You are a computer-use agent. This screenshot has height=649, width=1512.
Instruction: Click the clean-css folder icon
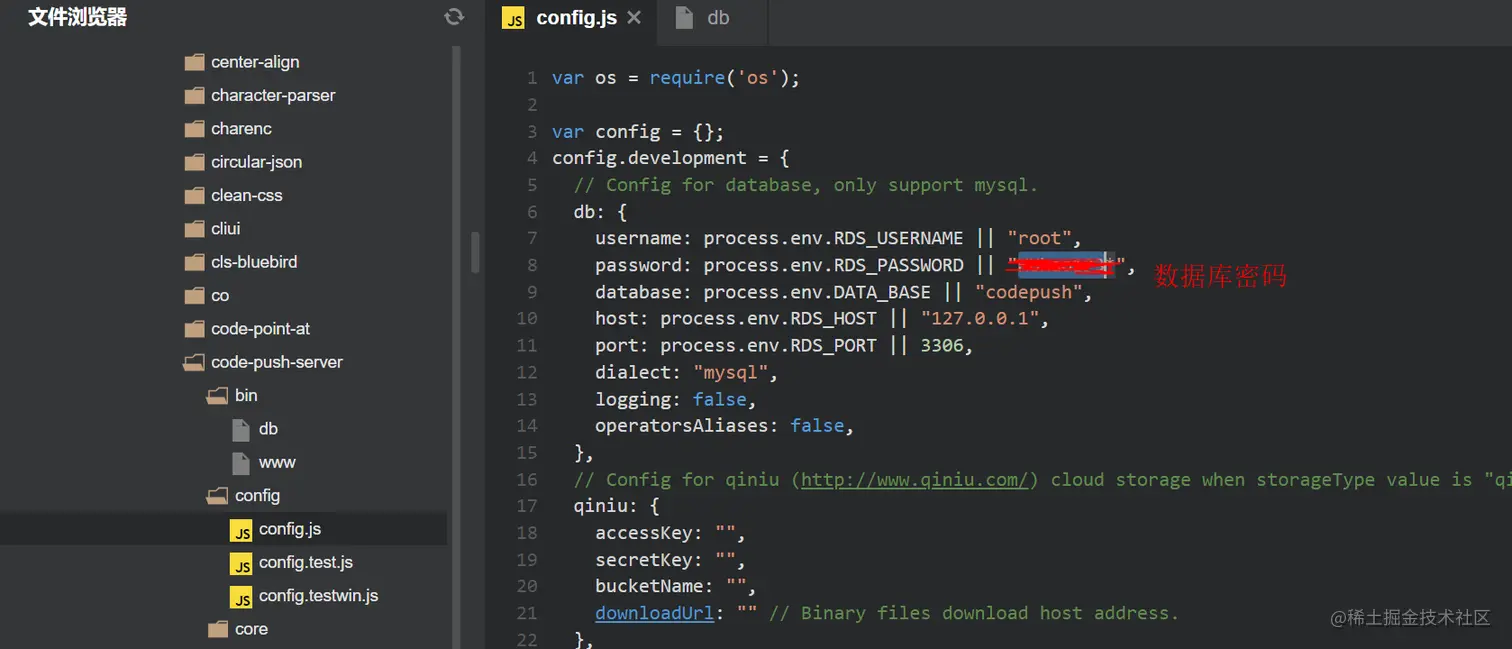[195, 196]
